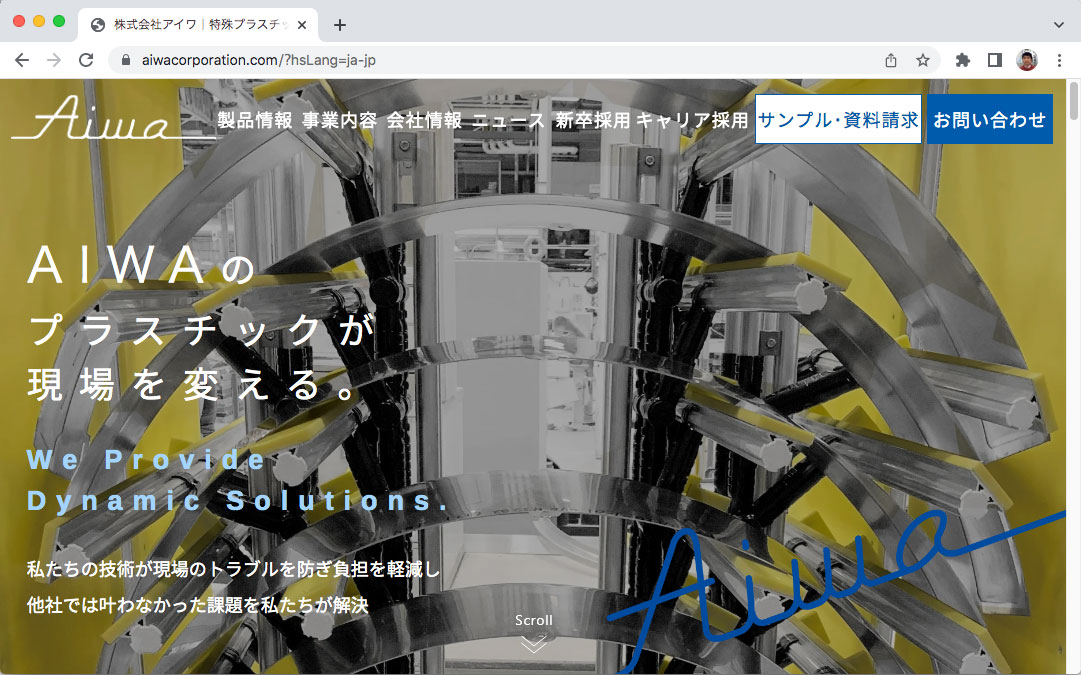
Task: Request samples via サンプル・資料請求 button
Action: (838, 118)
